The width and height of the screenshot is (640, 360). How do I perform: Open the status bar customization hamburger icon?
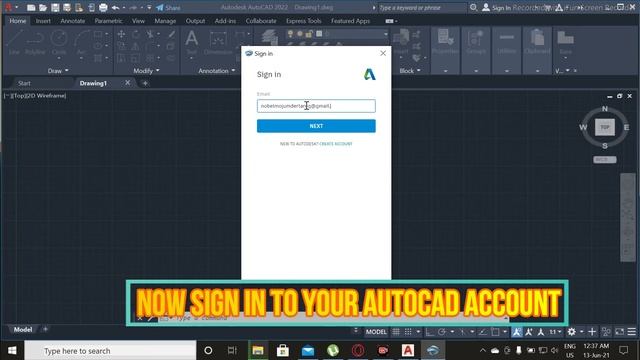(632, 332)
